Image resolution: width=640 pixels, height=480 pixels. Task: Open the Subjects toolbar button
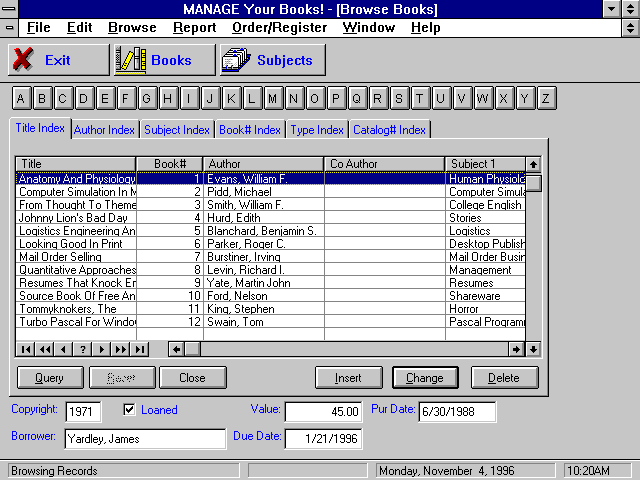tap(272, 60)
